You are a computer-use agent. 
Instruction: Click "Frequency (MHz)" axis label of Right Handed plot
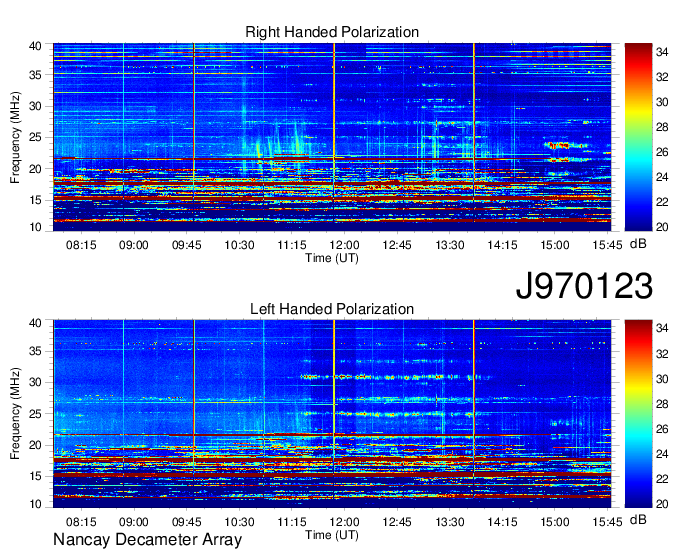pyautogui.click(x=15, y=137)
